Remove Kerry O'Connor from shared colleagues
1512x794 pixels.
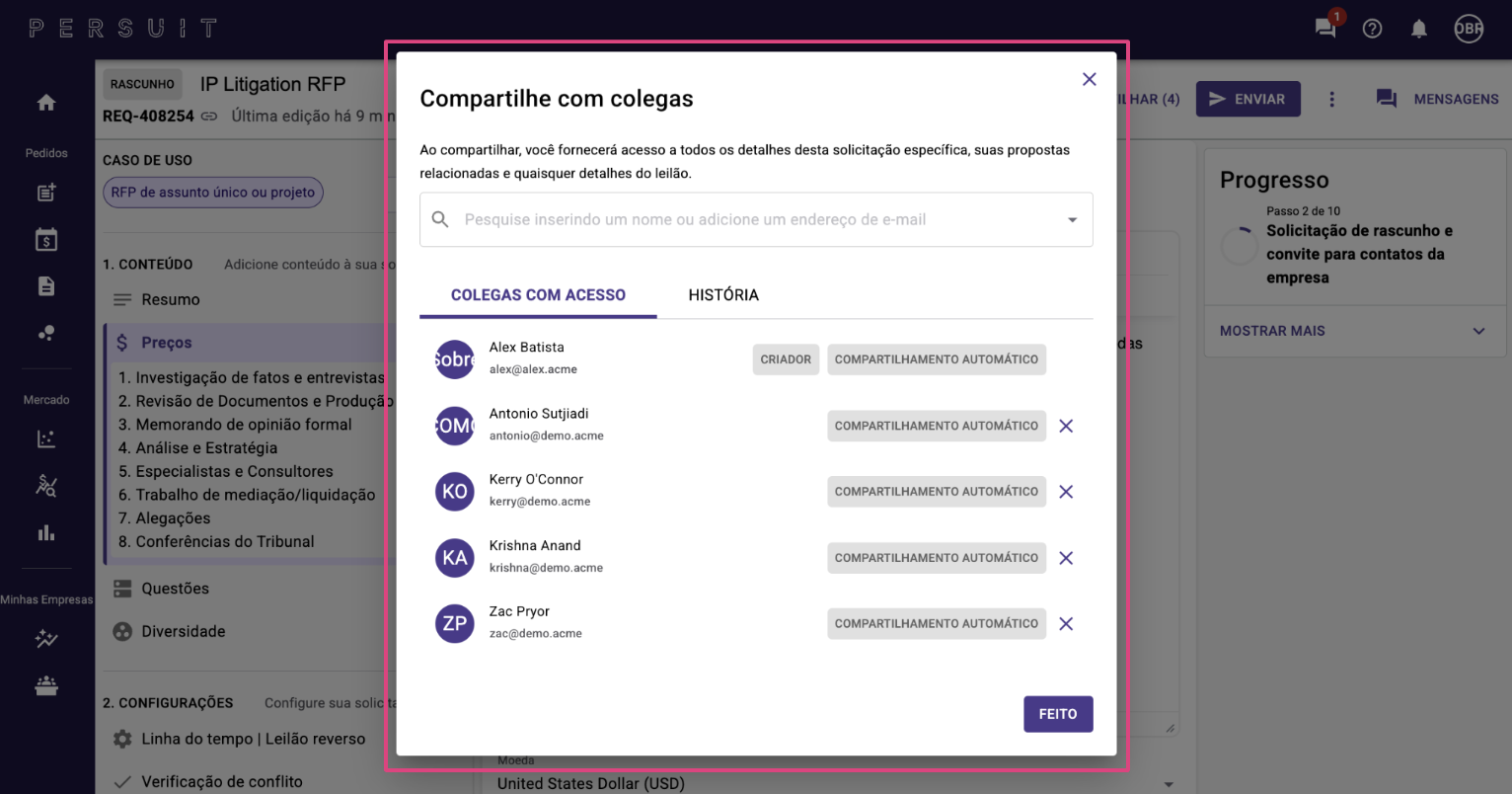pos(1066,492)
